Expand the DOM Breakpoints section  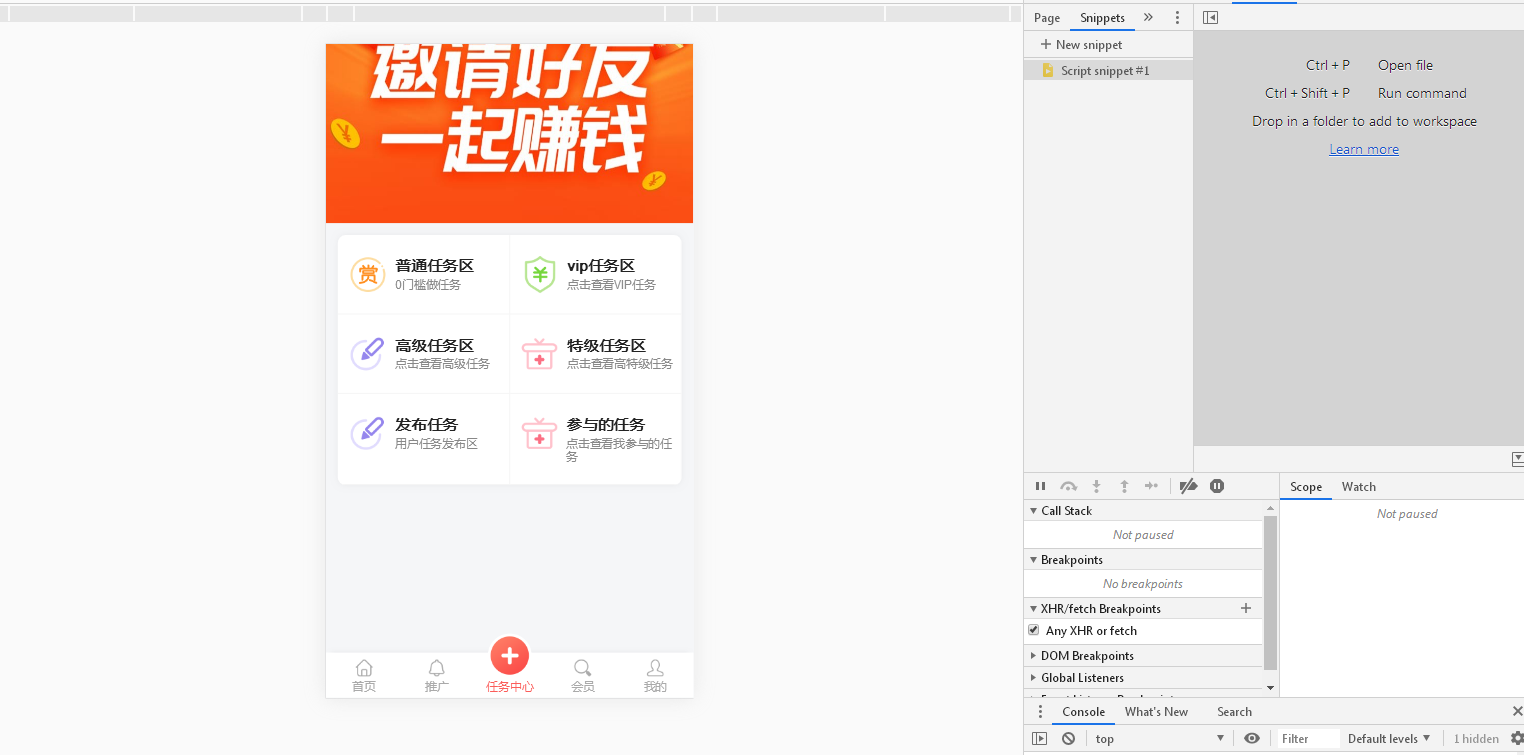1033,655
